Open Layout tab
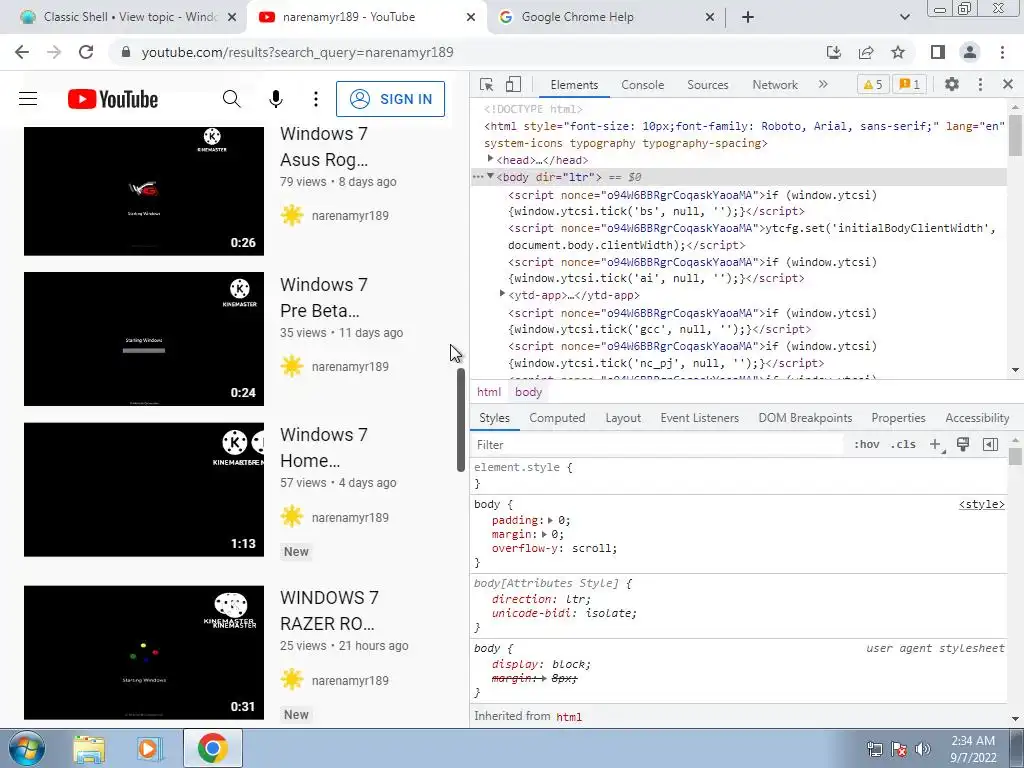1024x768 pixels. click(623, 418)
